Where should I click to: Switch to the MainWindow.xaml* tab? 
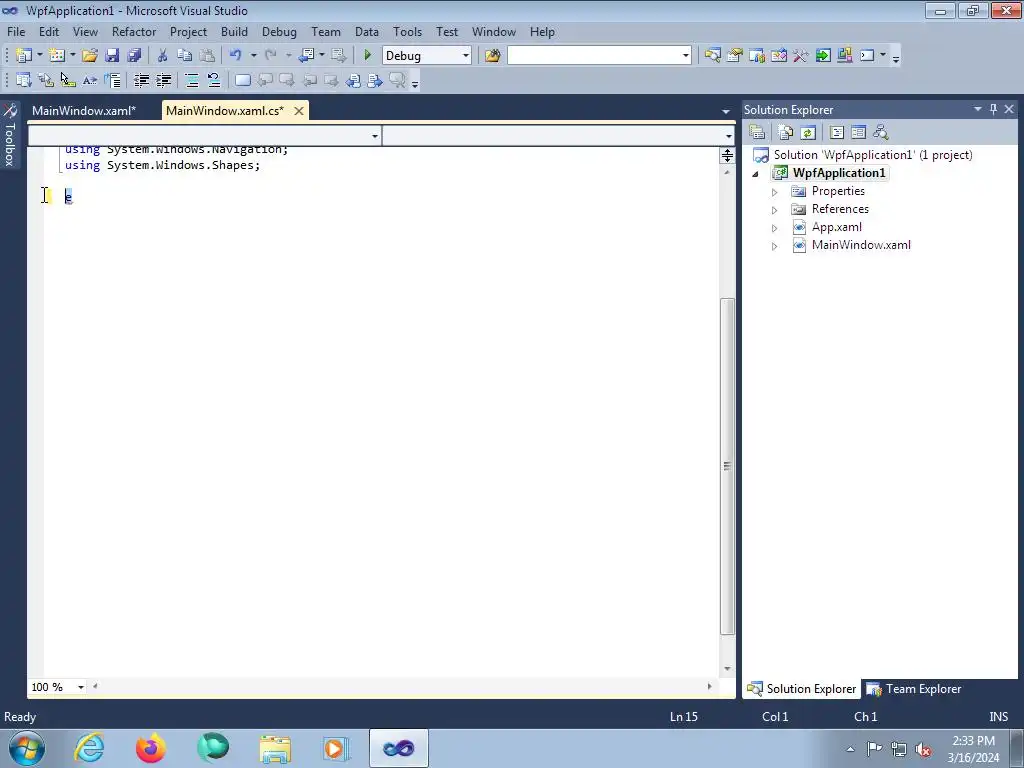tap(84, 110)
